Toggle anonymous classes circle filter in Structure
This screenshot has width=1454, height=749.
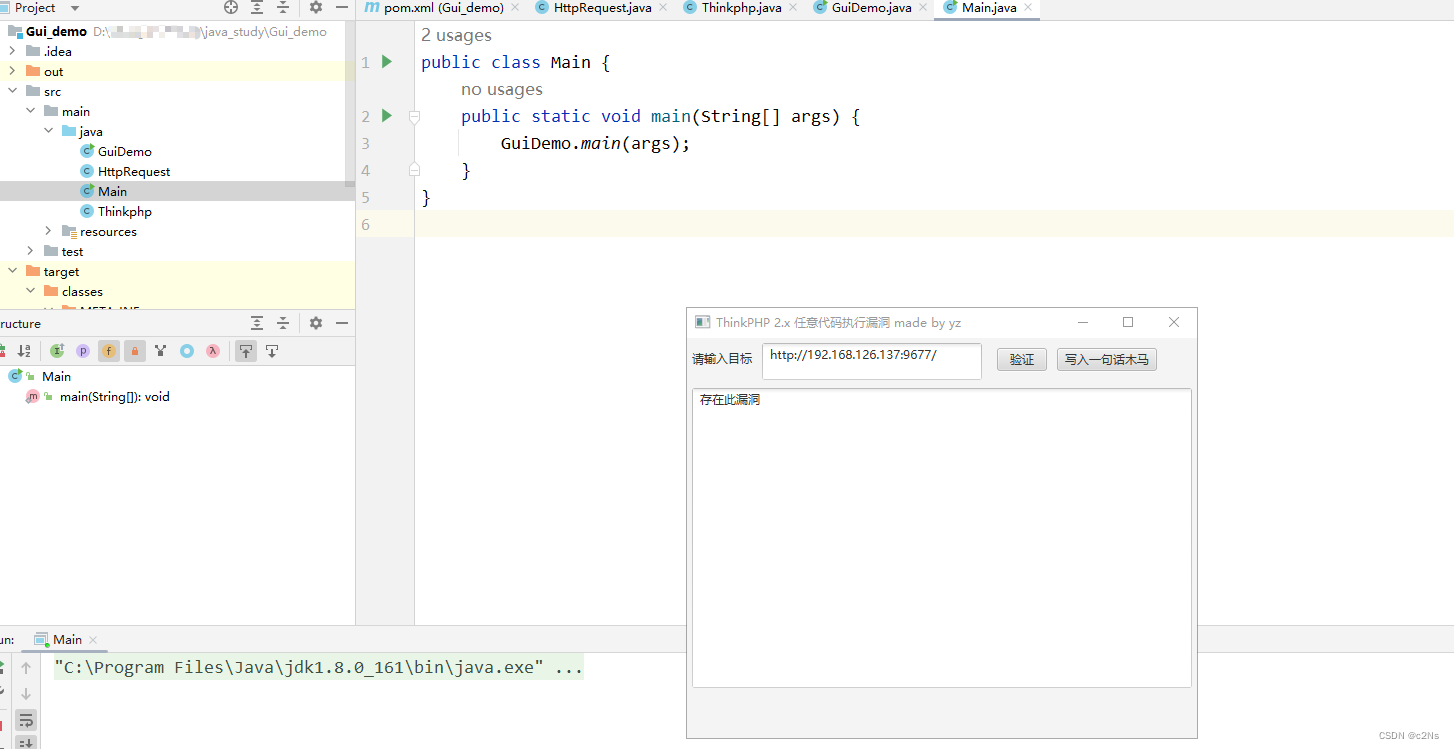pyautogui.click(x=187, y=351)
